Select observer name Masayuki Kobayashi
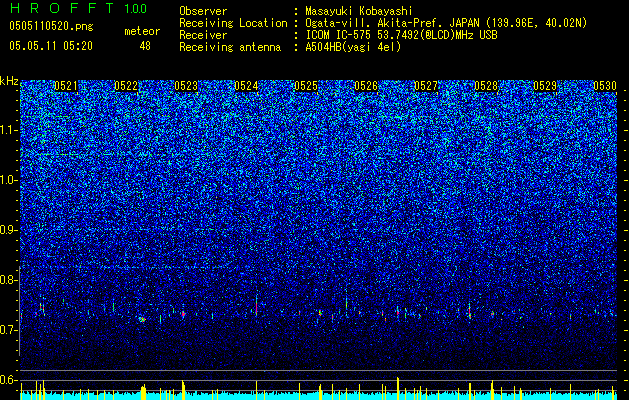The width and height of the screenshot is (629, 400). 359,11
